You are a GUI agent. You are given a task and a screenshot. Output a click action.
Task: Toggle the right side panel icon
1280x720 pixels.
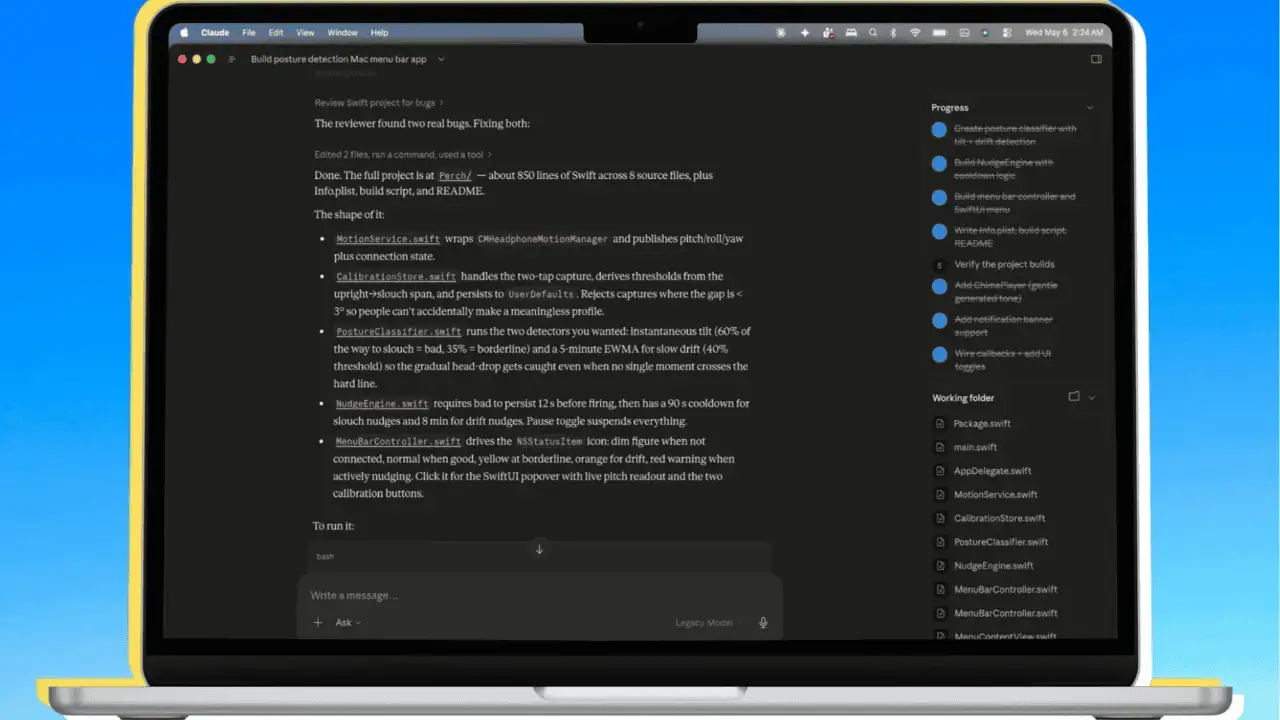point(1096,59)
